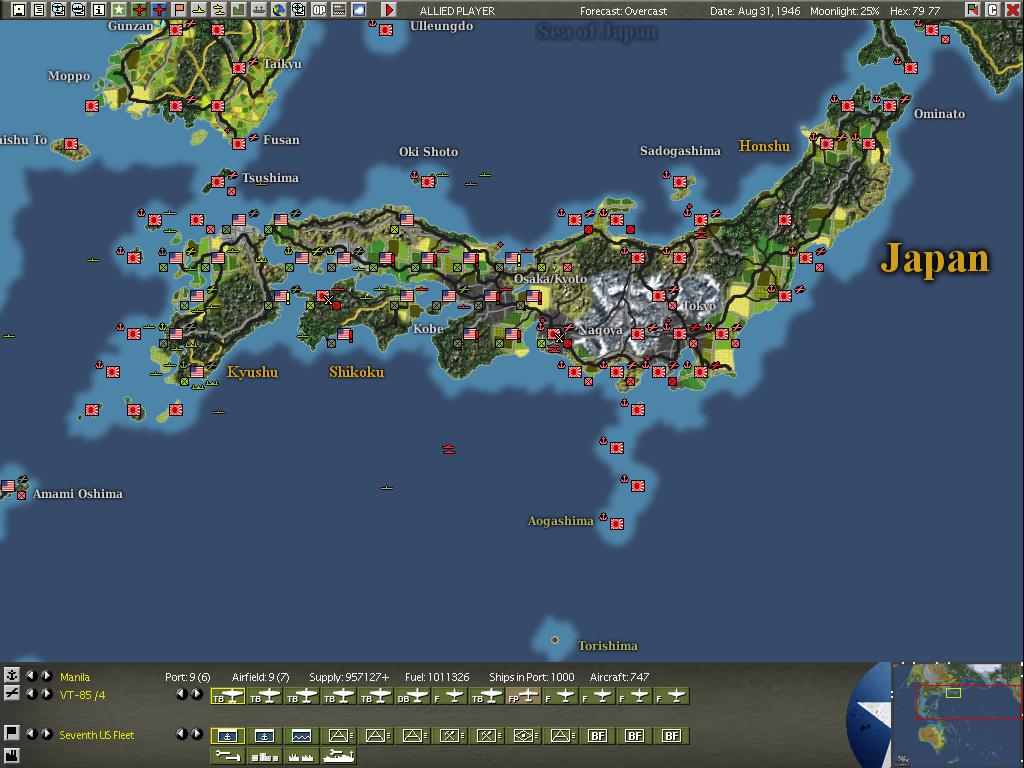Open the single yellow ship list icon

(199, 10)
